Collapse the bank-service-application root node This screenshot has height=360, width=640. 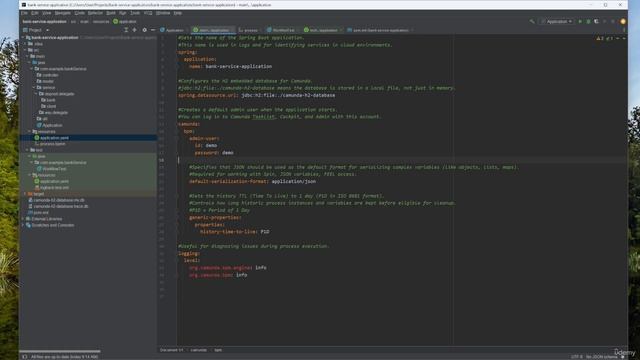pyautogui.click(x=23, y=38)
